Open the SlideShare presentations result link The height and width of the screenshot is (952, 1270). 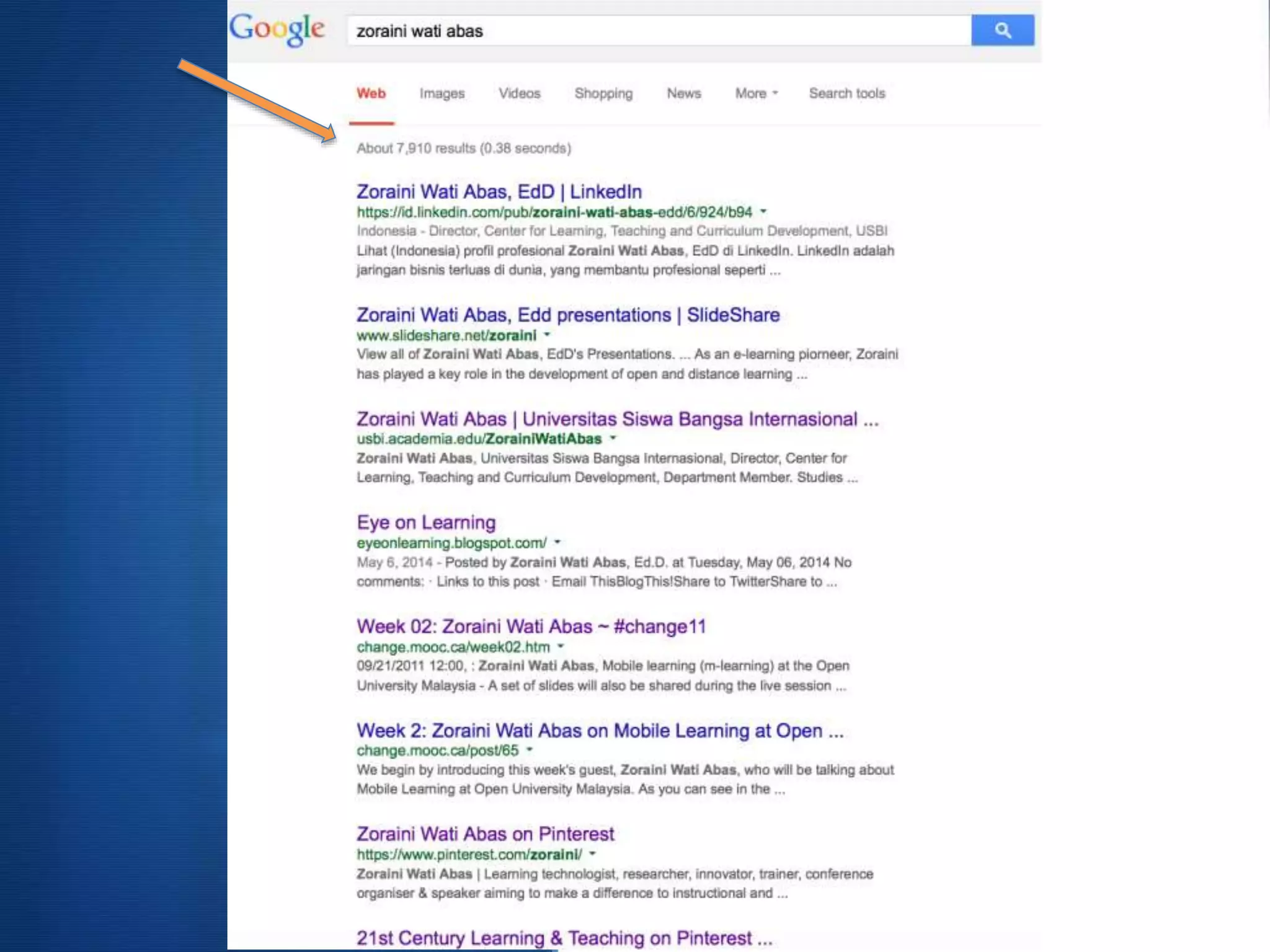pyautogui.click(x=567, y=315)
